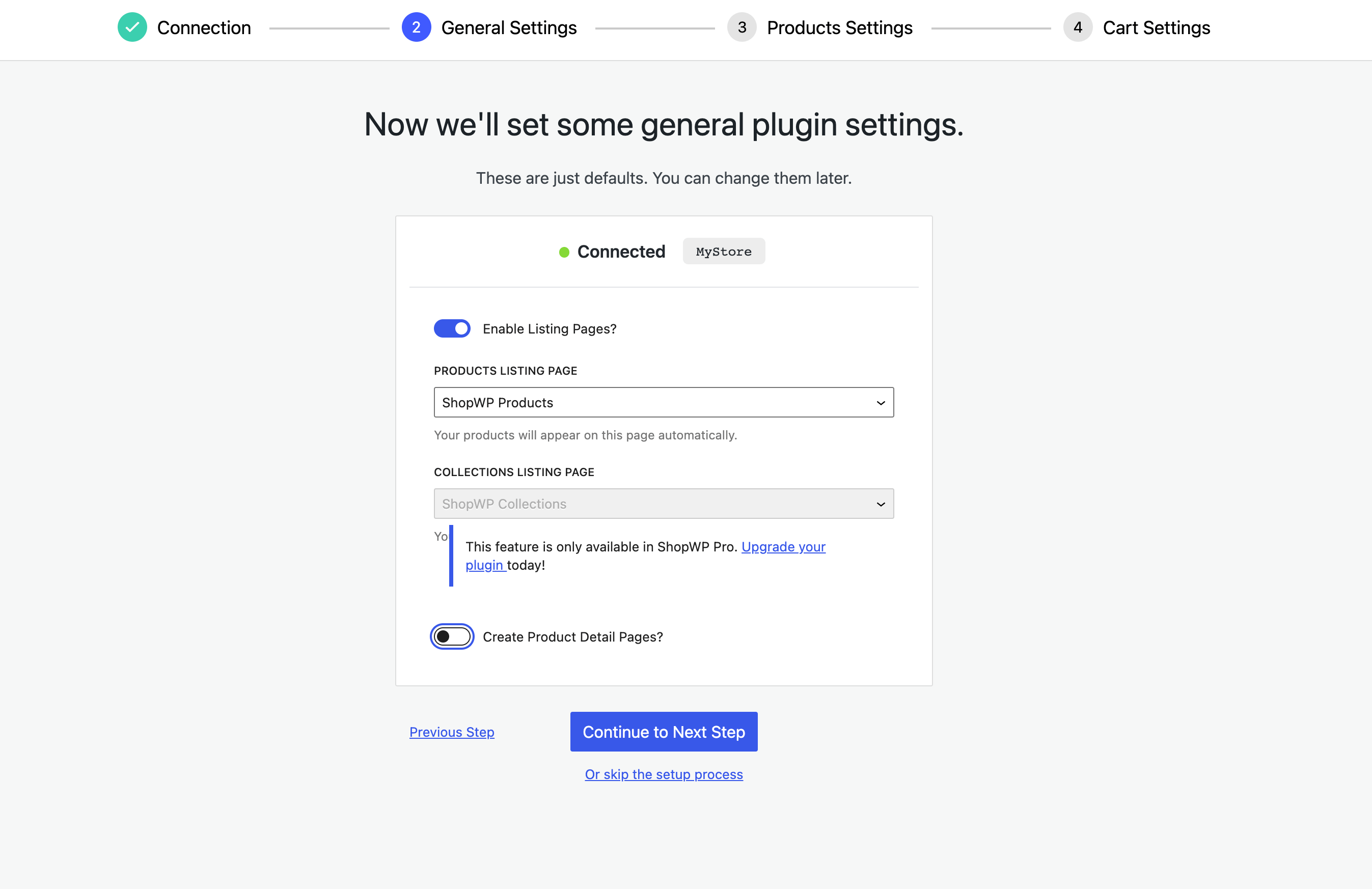Click the Enable Listing Pages label text
The height and width of the screenshot is (889, 1372).
(x=550, y=328)
